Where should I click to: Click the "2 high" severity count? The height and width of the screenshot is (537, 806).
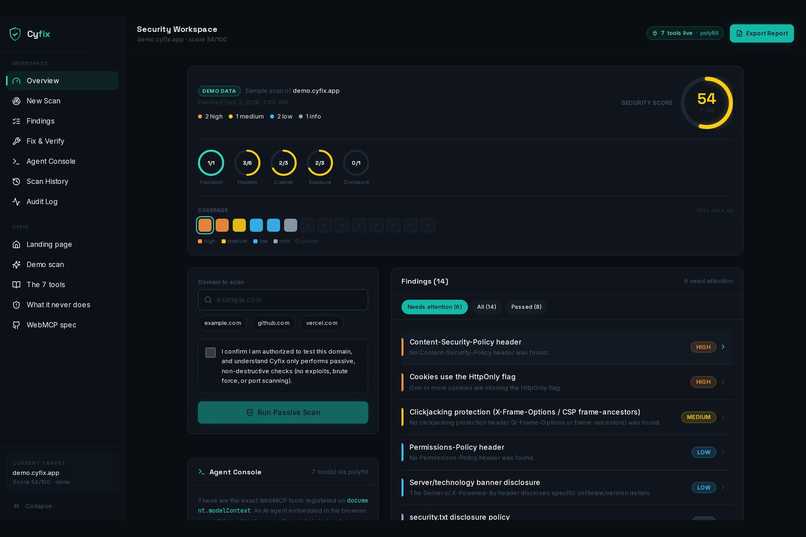coord(210,117)
